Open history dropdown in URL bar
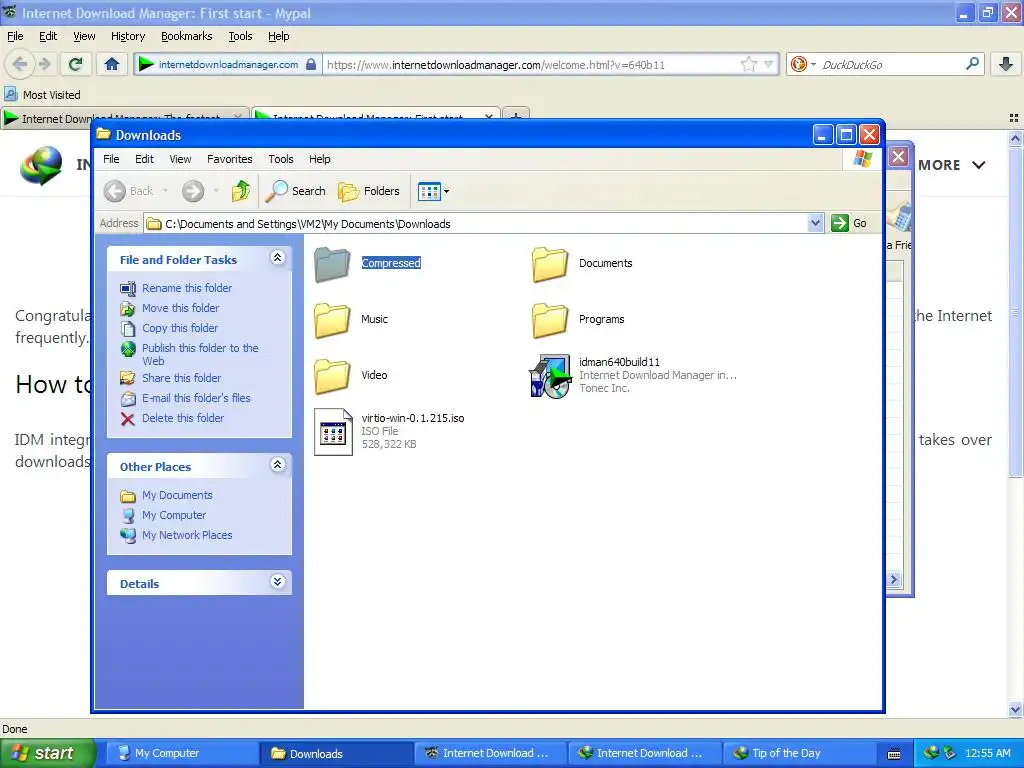This screenshot has height=768, width=1024. [769, 64]
